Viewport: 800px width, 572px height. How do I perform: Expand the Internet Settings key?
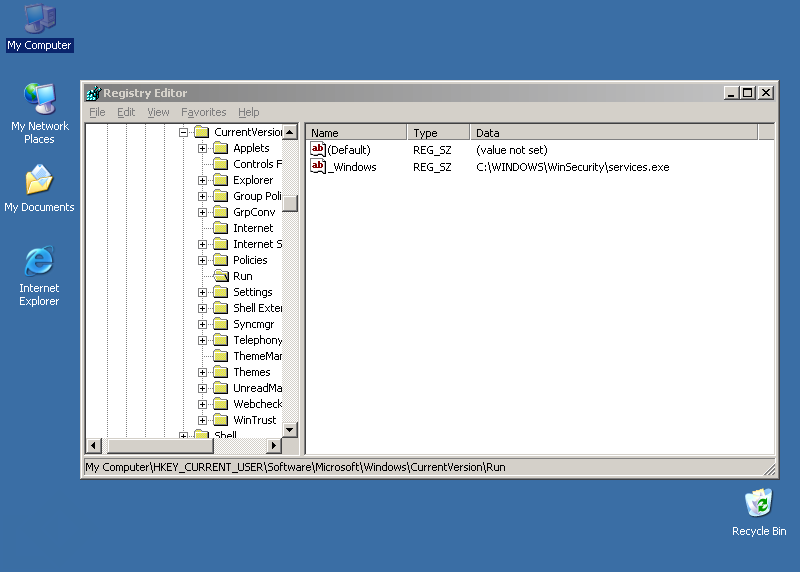(x=203, y=244)
